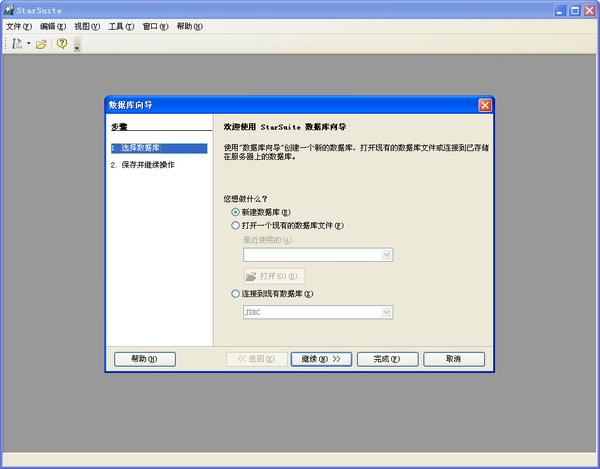The image size is (600, 469).
Task: Click the 帮助 button in the wizard
Action: [x=145, y=359]
